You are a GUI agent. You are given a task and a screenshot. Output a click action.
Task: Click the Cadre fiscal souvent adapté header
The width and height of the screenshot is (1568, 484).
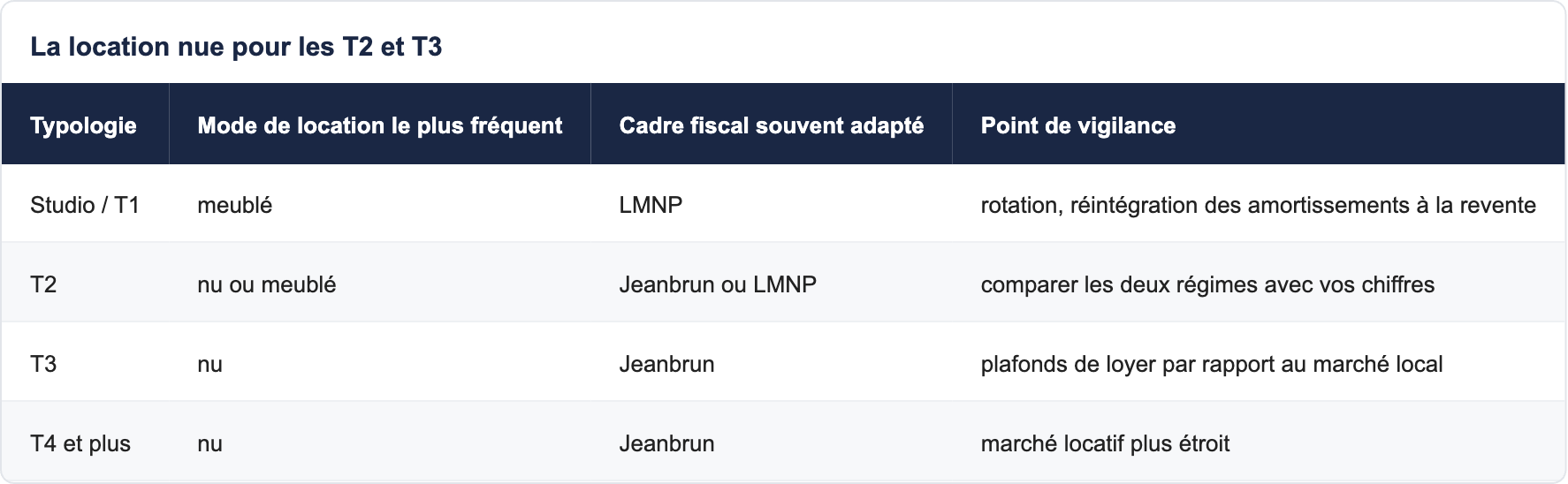pyautogui.click(x=771, y=125)
